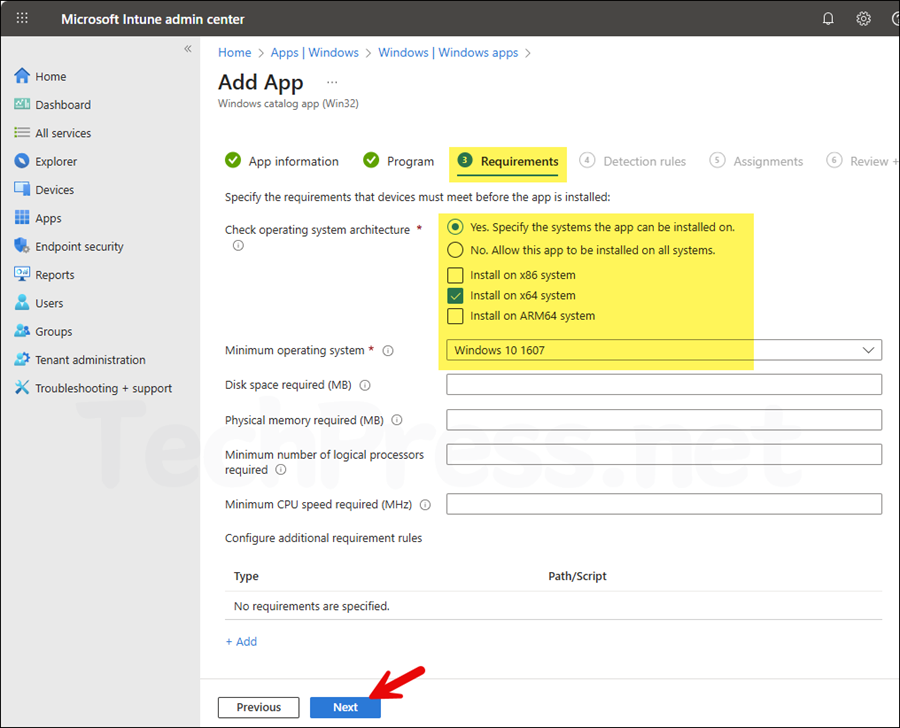900x728 pixels.
Task: Show info for Disk space required
Action: pyautogui.click(x=365, y=385)
